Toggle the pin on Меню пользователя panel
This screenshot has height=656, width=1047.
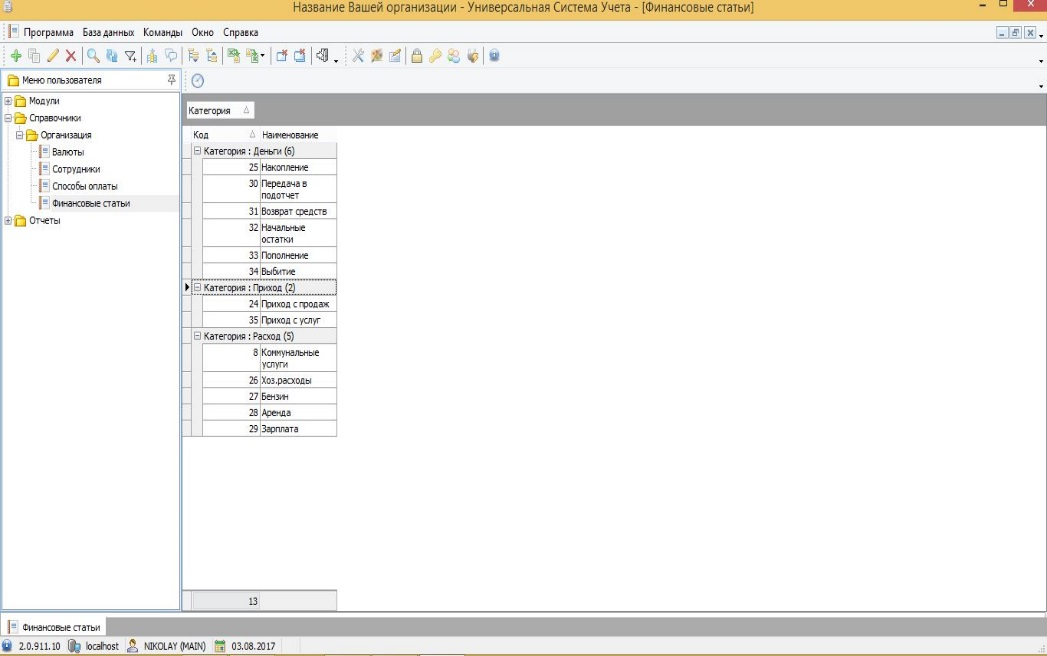(x=172, y=80)
